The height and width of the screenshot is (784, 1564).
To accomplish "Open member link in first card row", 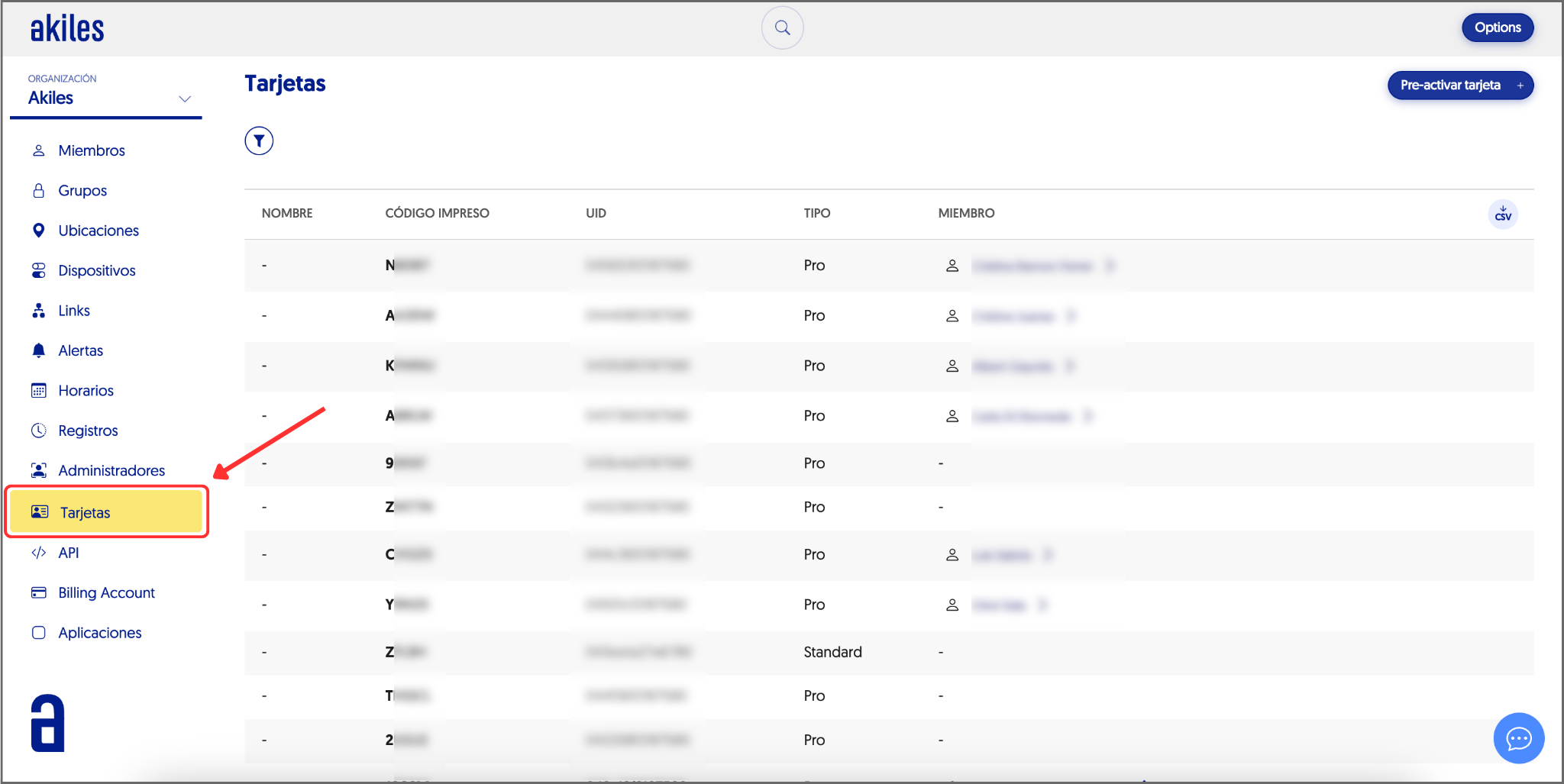I will coord(1032,266).
